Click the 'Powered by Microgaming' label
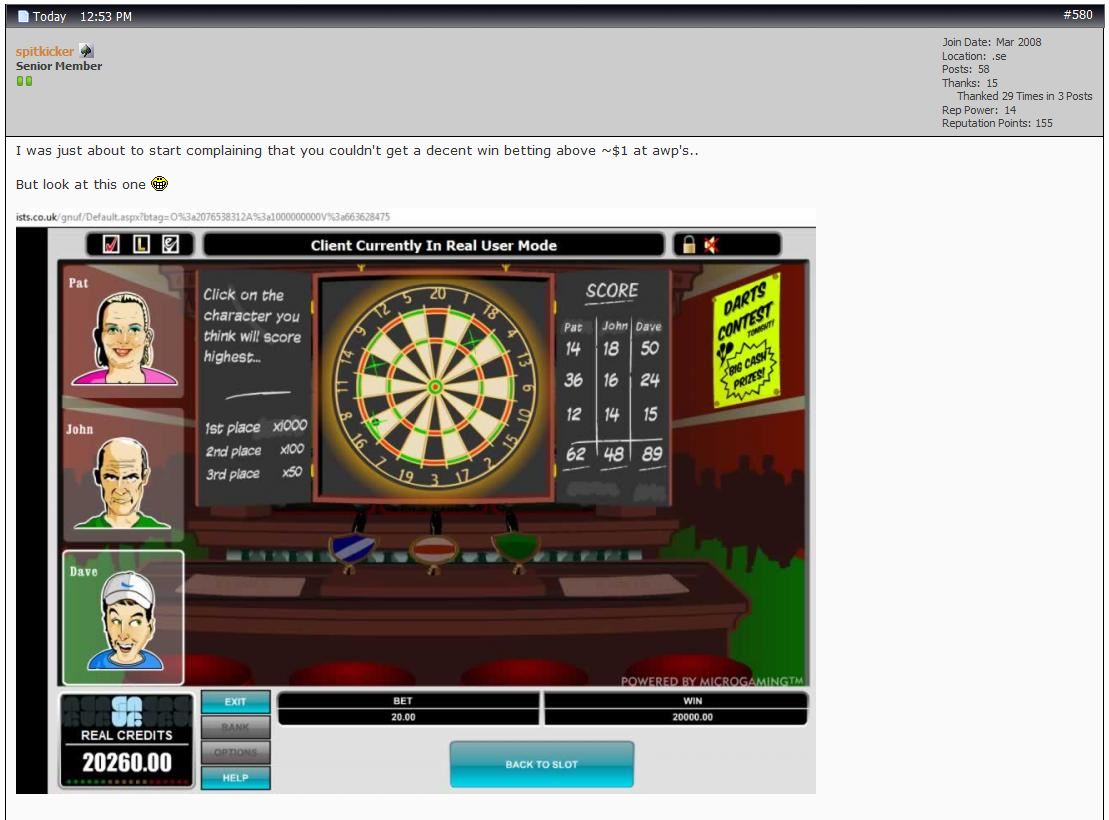Viewport: 1109px width, 820px height. point(712,681)
